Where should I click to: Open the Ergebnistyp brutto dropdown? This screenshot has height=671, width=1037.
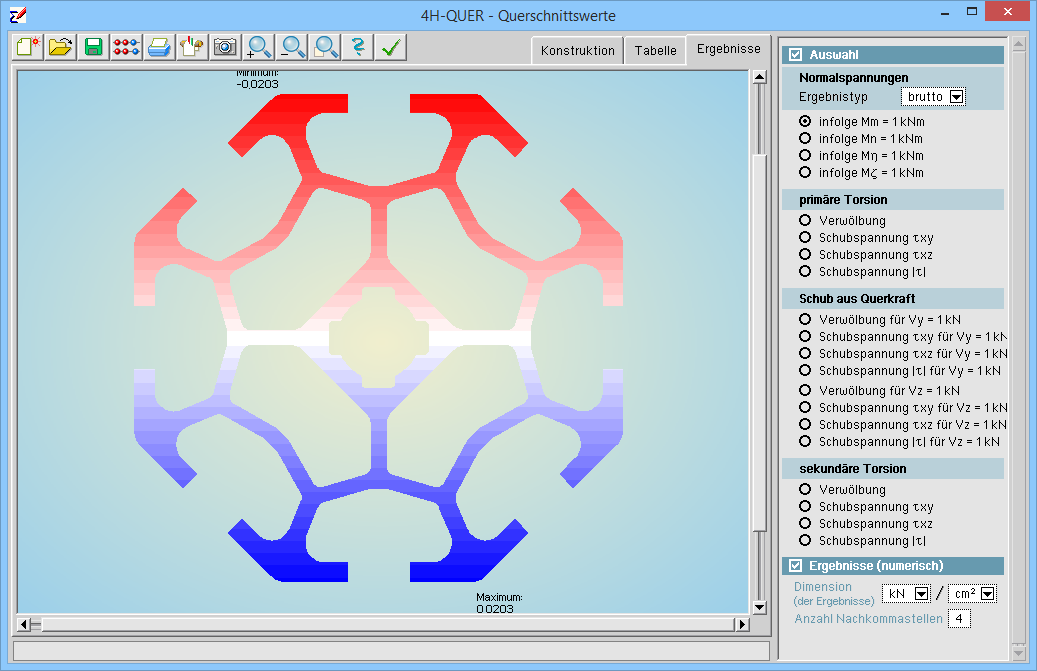(x=956, y=97)
